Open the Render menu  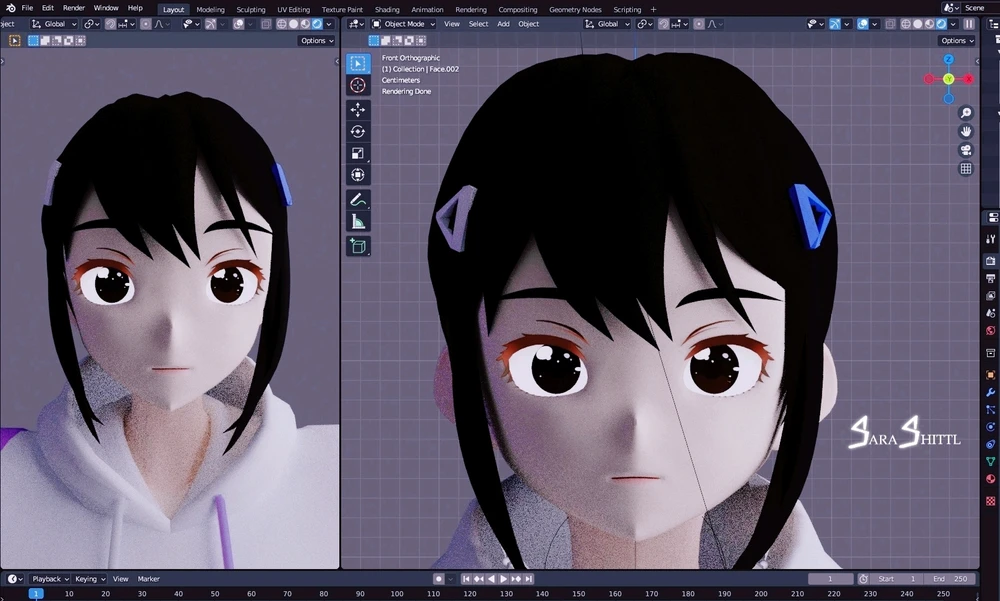tap(74, 8)
